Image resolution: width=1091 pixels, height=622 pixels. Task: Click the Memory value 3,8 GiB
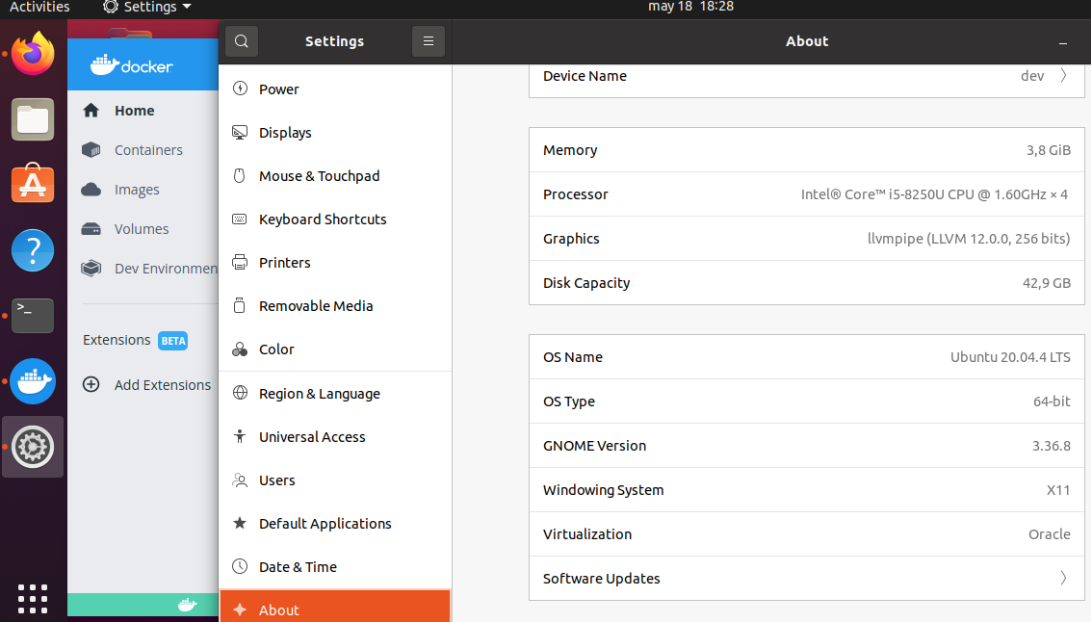point(1048,150)
